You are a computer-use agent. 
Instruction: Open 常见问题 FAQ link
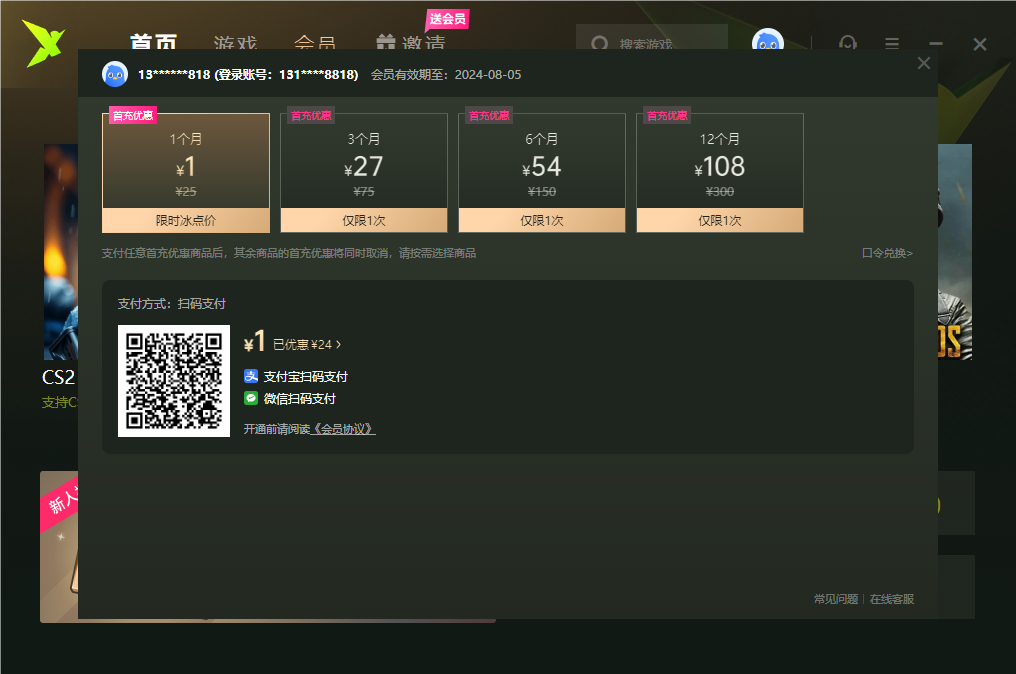pyautogui.click(x=836, y=599)
